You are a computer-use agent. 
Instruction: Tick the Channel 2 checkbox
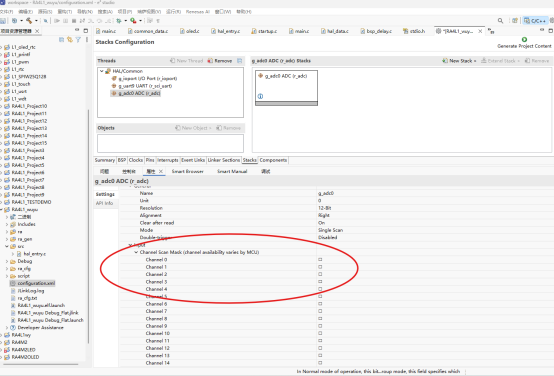click(x=320, y=275)
